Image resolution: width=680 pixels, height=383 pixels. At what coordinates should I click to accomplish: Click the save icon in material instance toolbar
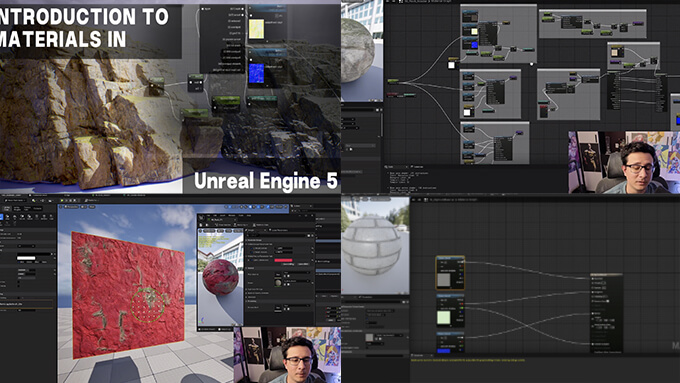[x=202, y=225]
